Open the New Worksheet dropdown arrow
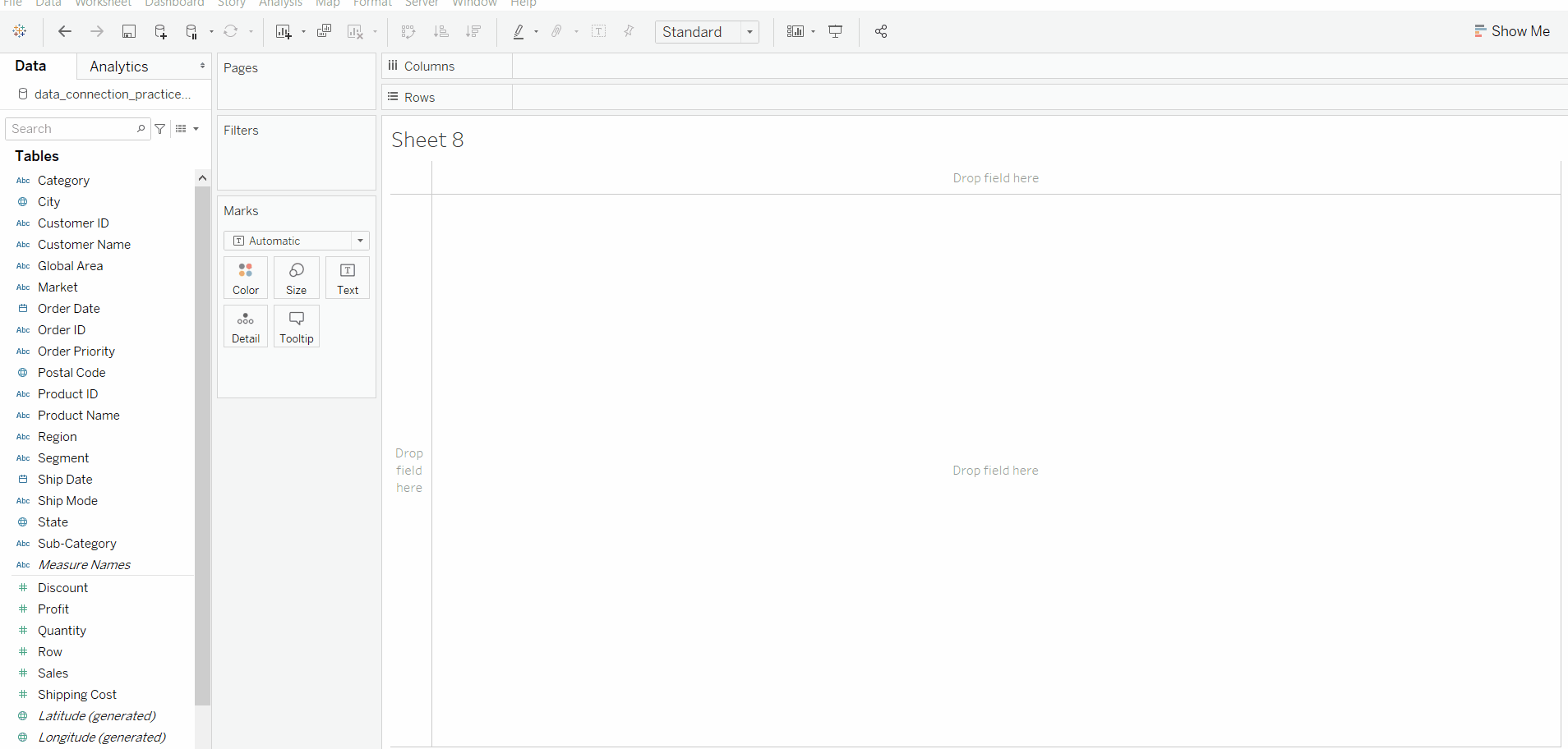Screen dimensions: 1568x749 pos(303,32)
